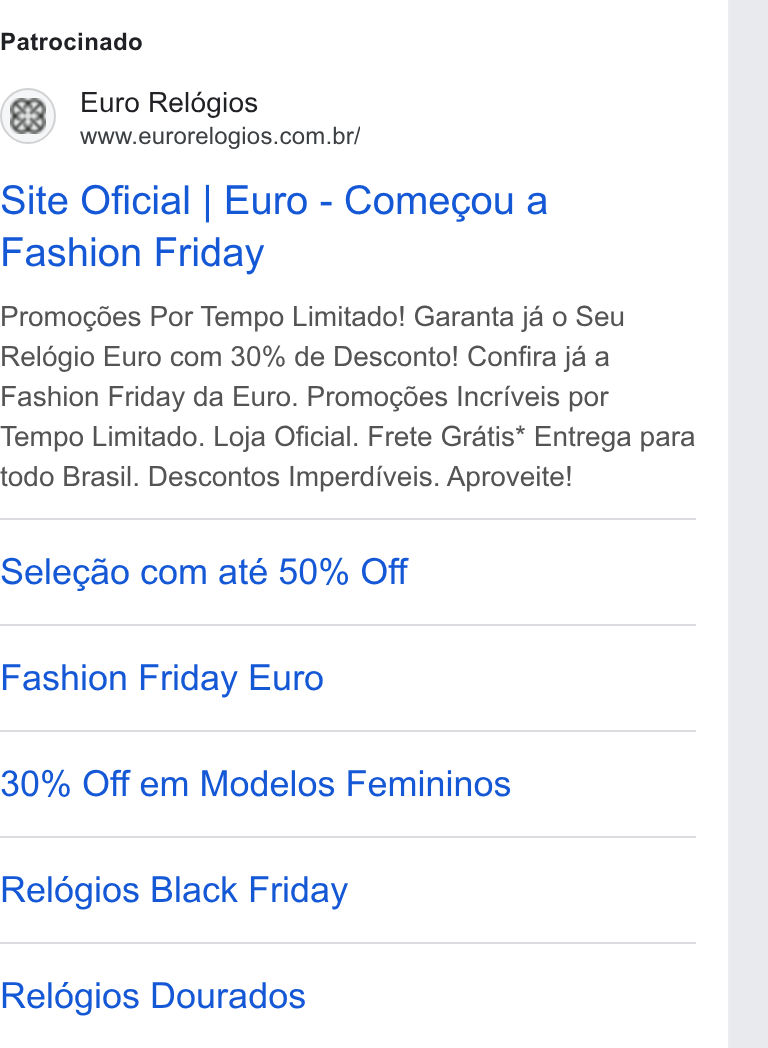Open the Euro Relógios advertiser name
768x1048 pixels.
[168, 103]
